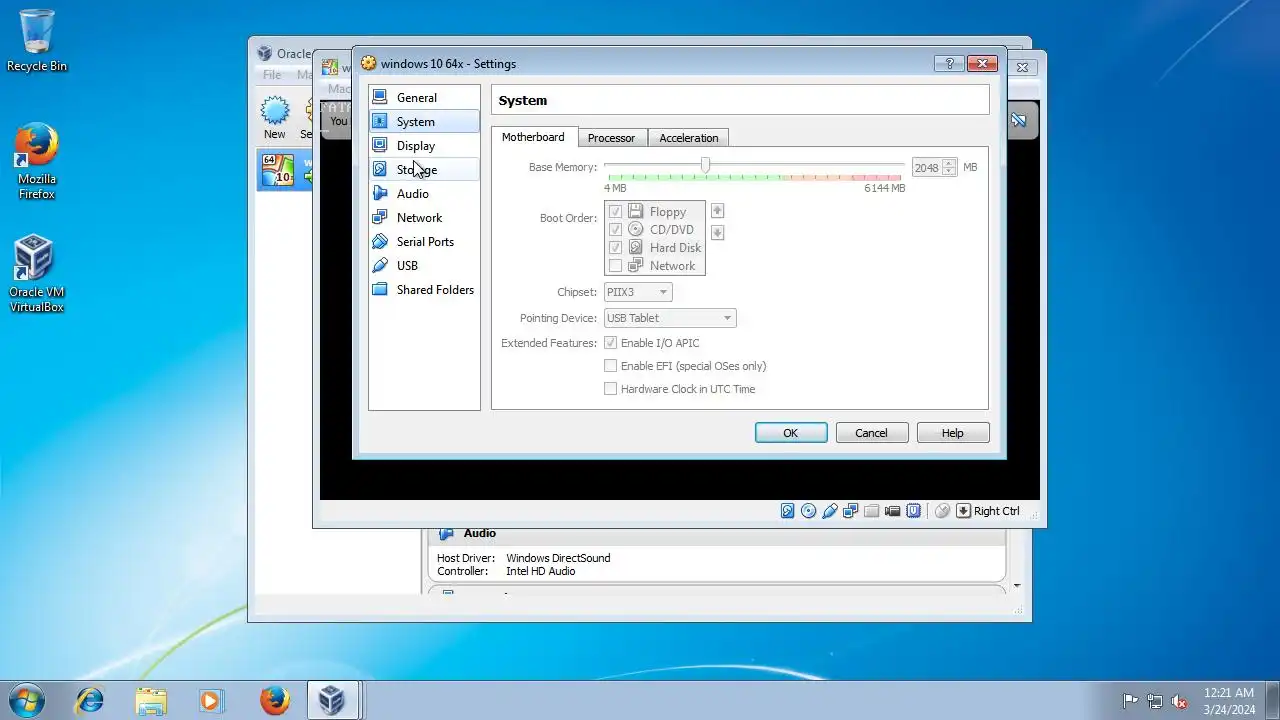1280x720 pixels.
Task: Click the question mark title bar help button
Action: click(x=948, y=64)
